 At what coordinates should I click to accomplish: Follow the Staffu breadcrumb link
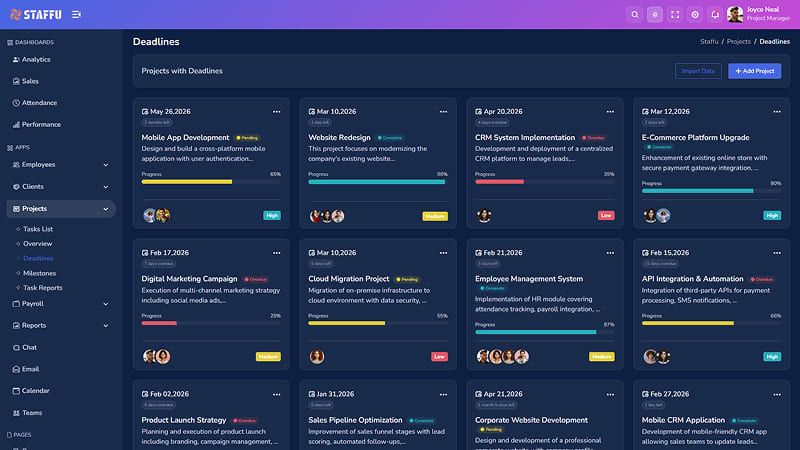point(709,42)
